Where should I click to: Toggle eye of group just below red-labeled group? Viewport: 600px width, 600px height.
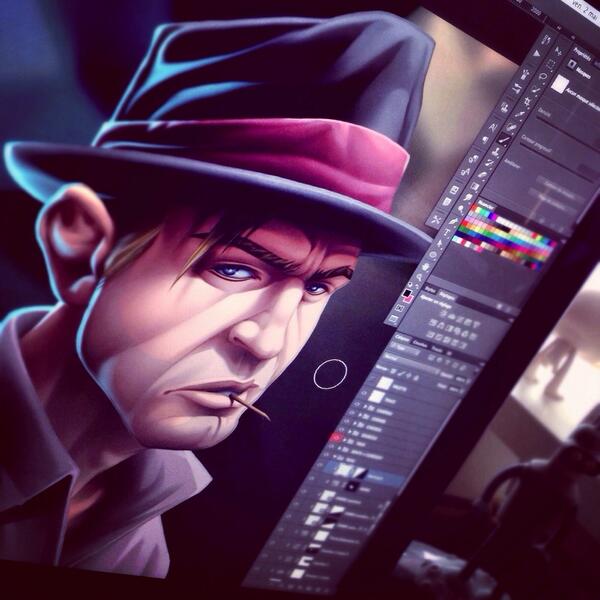[x=330, y=446]
